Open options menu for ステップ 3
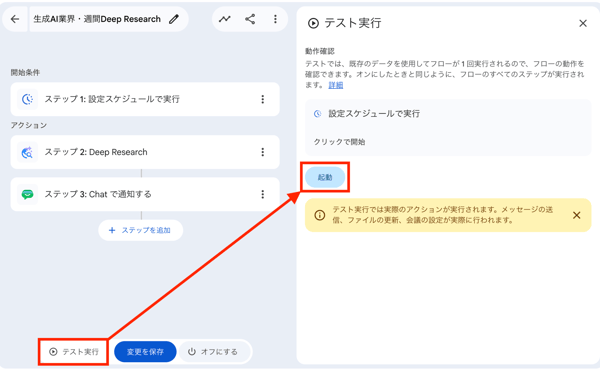Screen dimensions: 600x374 pyautogui.click(x=262, y=194)
